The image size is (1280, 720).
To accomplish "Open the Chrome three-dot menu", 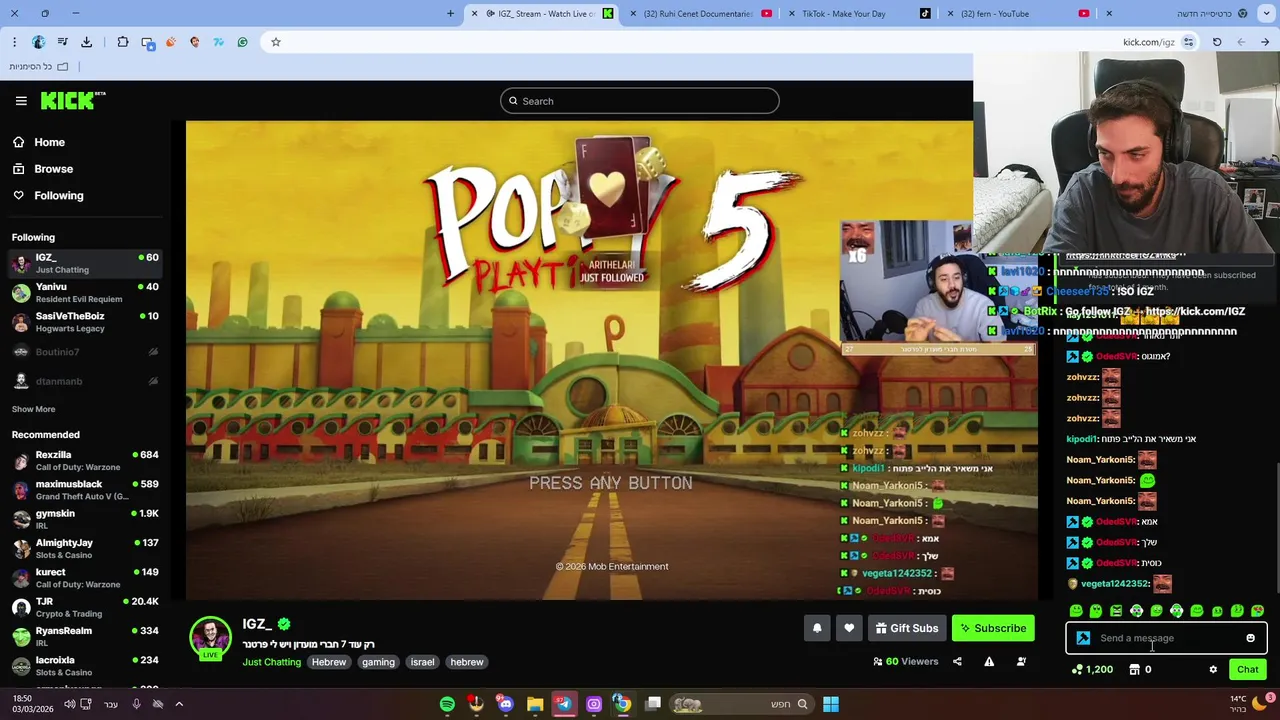I will [x=14, y=42].
